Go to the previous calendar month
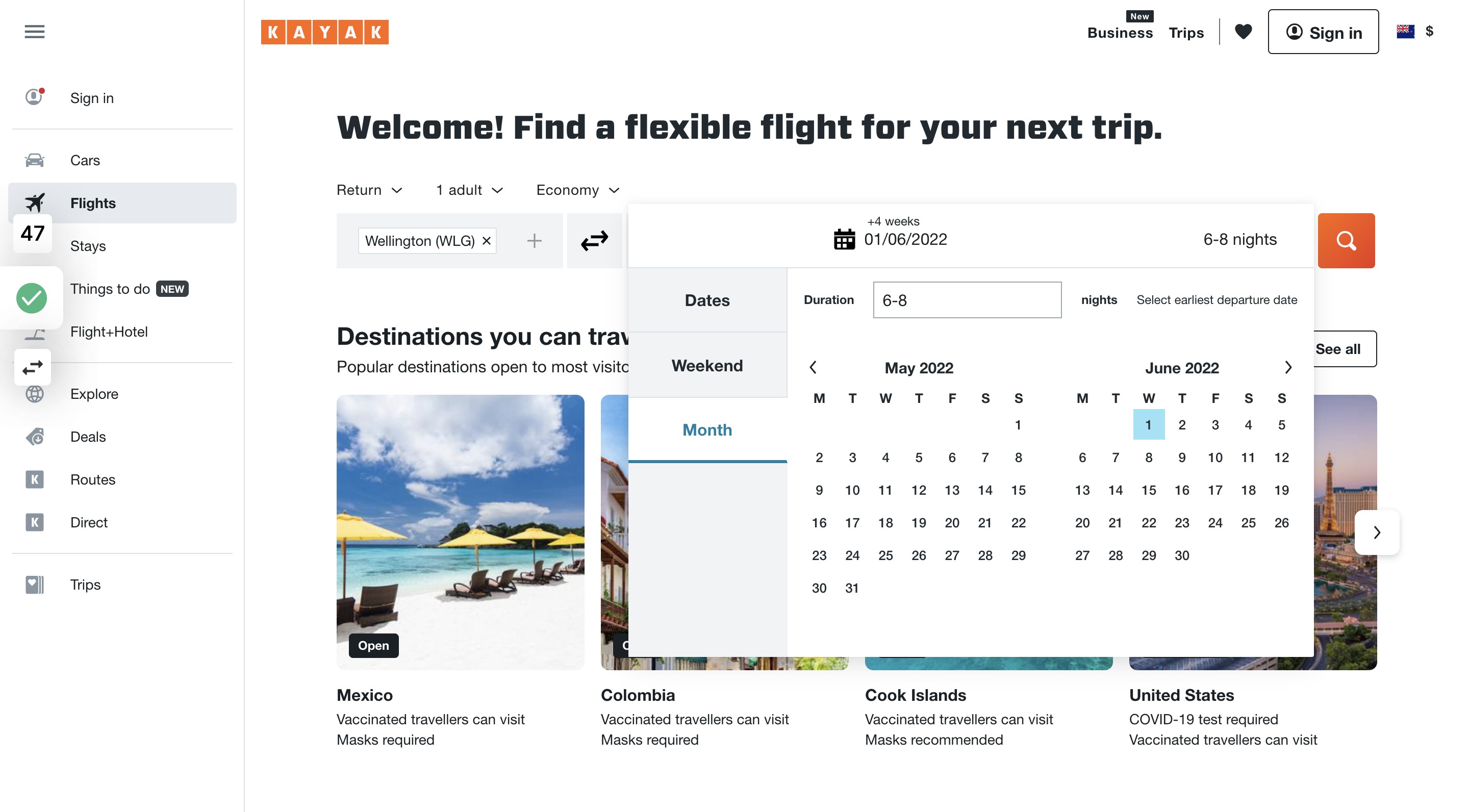Viewport: 1469px width, 812px height. [x=813, y=367]
